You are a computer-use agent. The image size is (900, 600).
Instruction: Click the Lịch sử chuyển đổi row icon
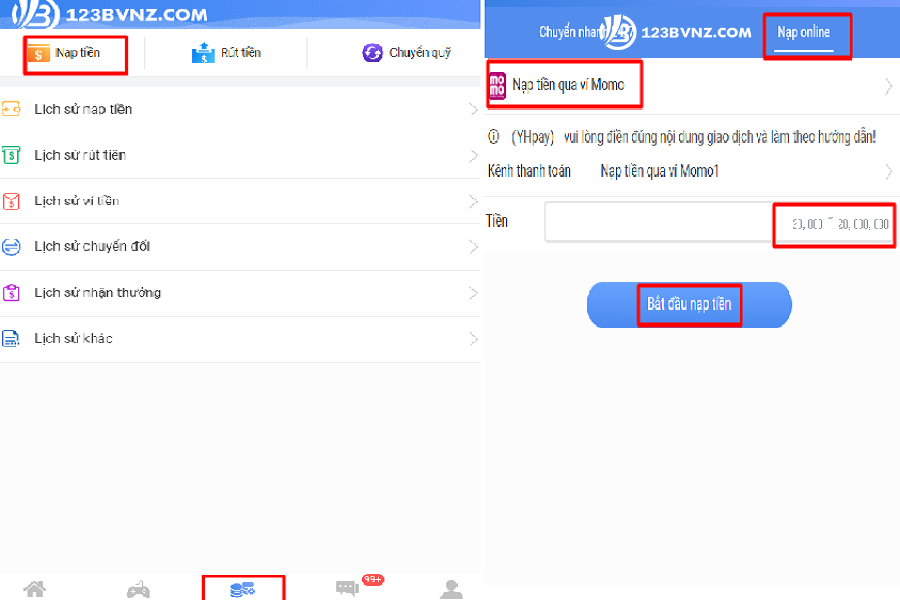(x=11, y=246)
